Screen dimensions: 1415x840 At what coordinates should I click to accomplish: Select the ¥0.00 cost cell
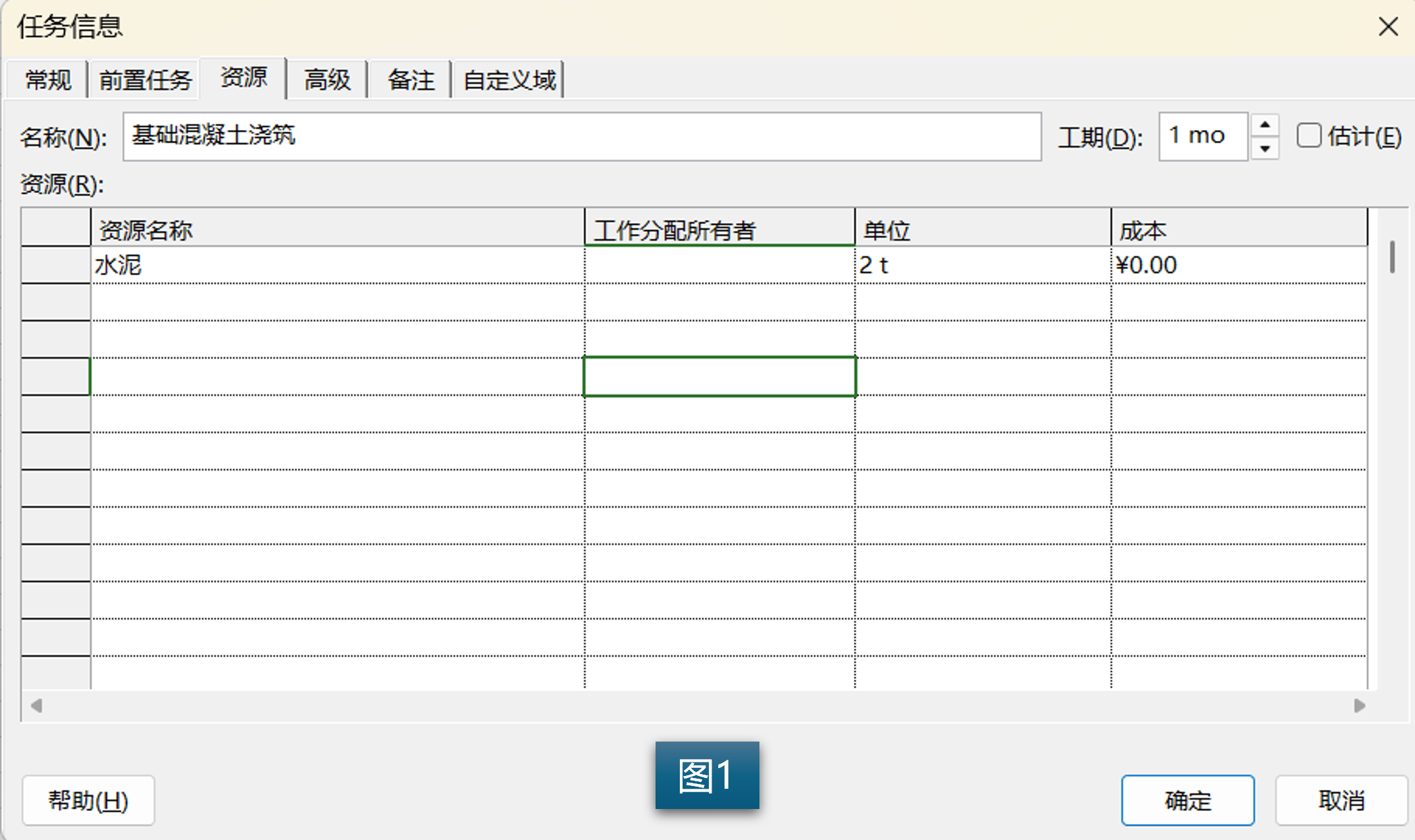click(1239, 265)
